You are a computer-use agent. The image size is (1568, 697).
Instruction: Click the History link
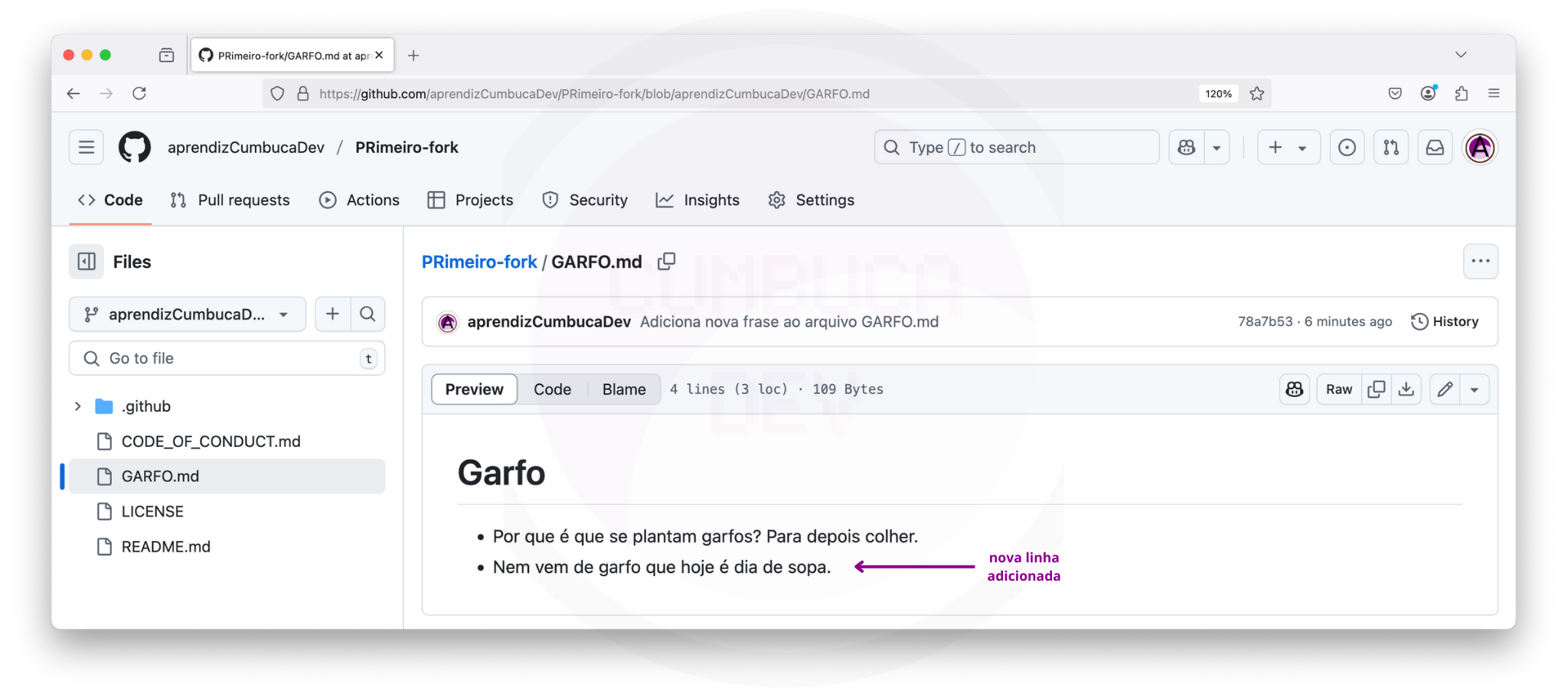(1445, 322)
